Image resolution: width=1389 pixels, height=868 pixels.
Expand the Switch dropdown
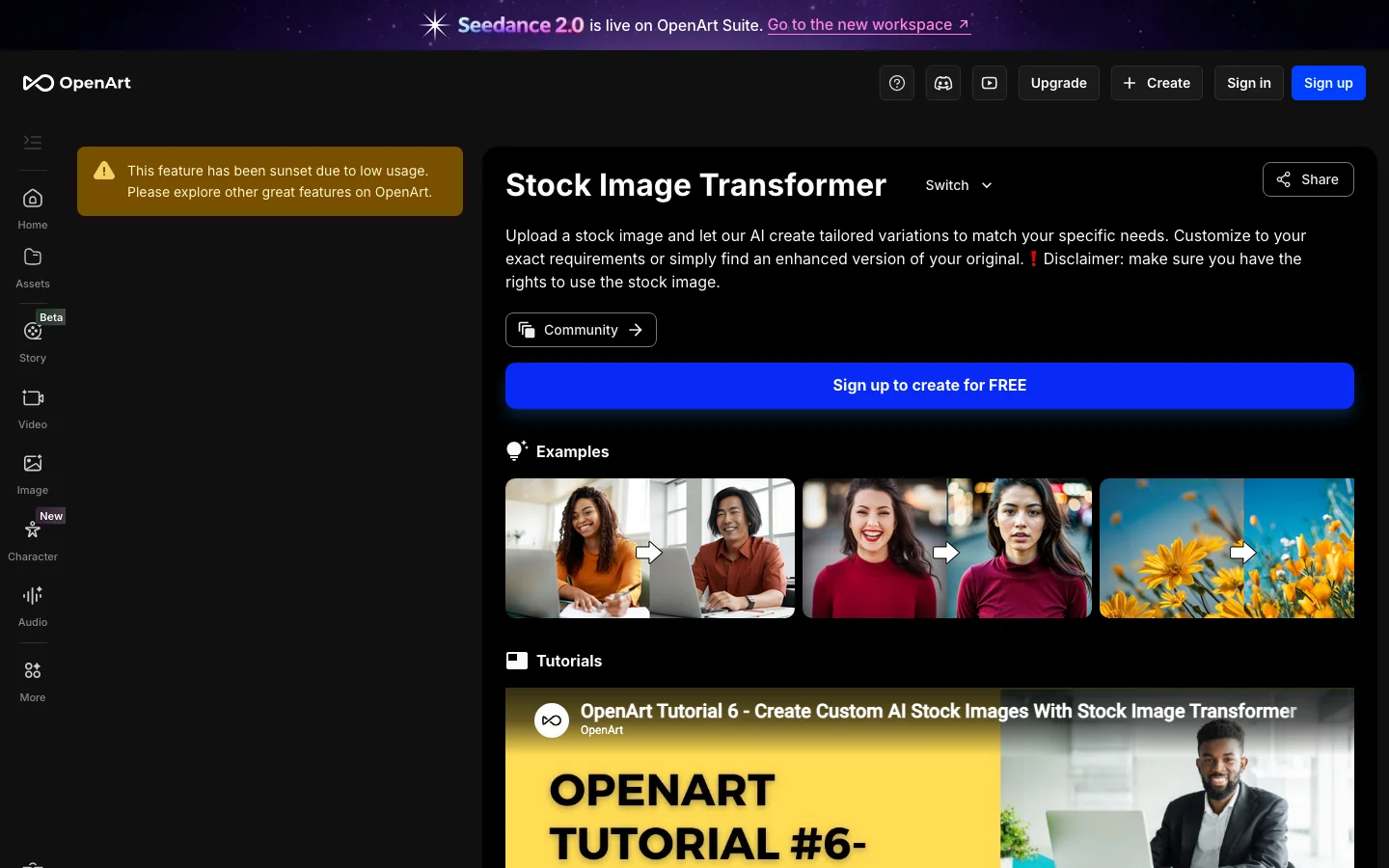[x=959, y=185]
